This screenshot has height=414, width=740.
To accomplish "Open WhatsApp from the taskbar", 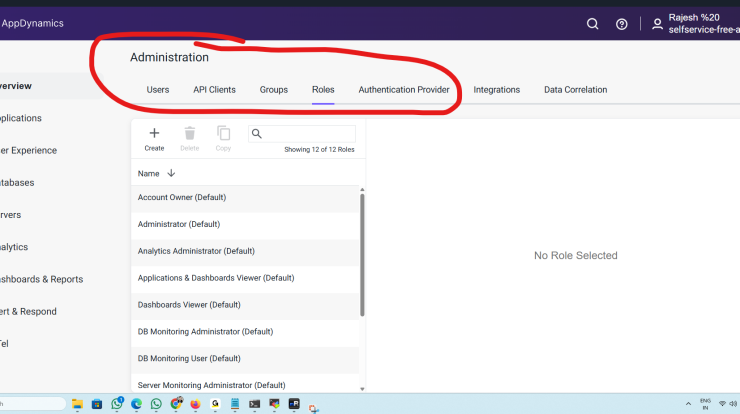I will [156, 404].
